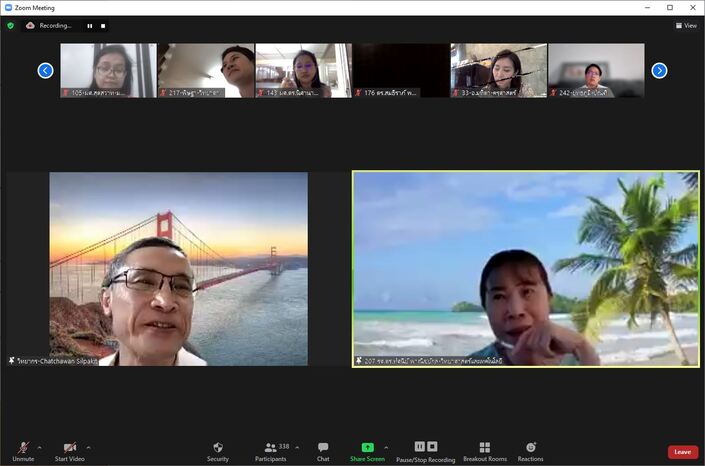Open the Security shield menu

[x=218, y=449]
